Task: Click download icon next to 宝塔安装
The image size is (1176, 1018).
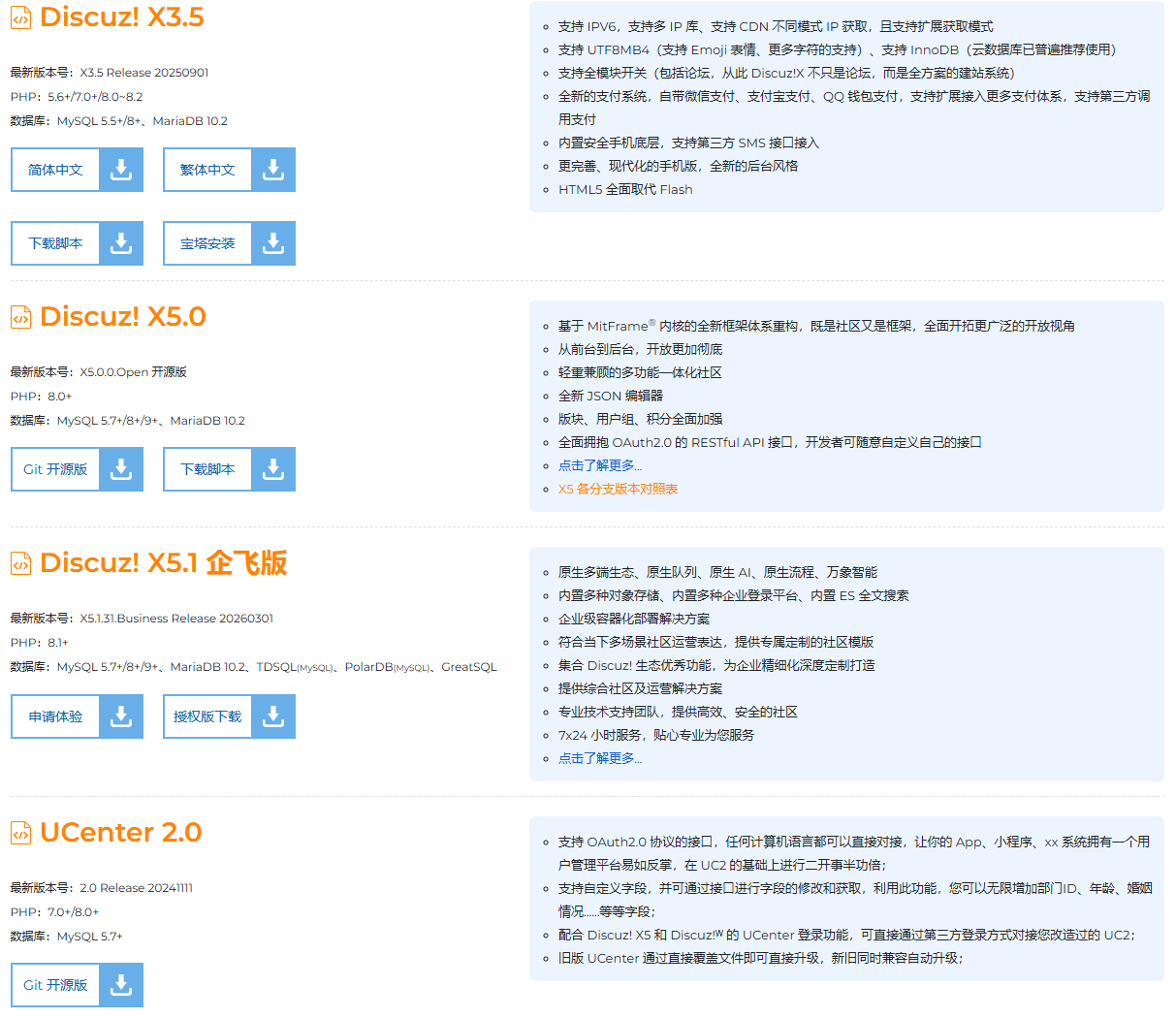Action: (273, 243)
